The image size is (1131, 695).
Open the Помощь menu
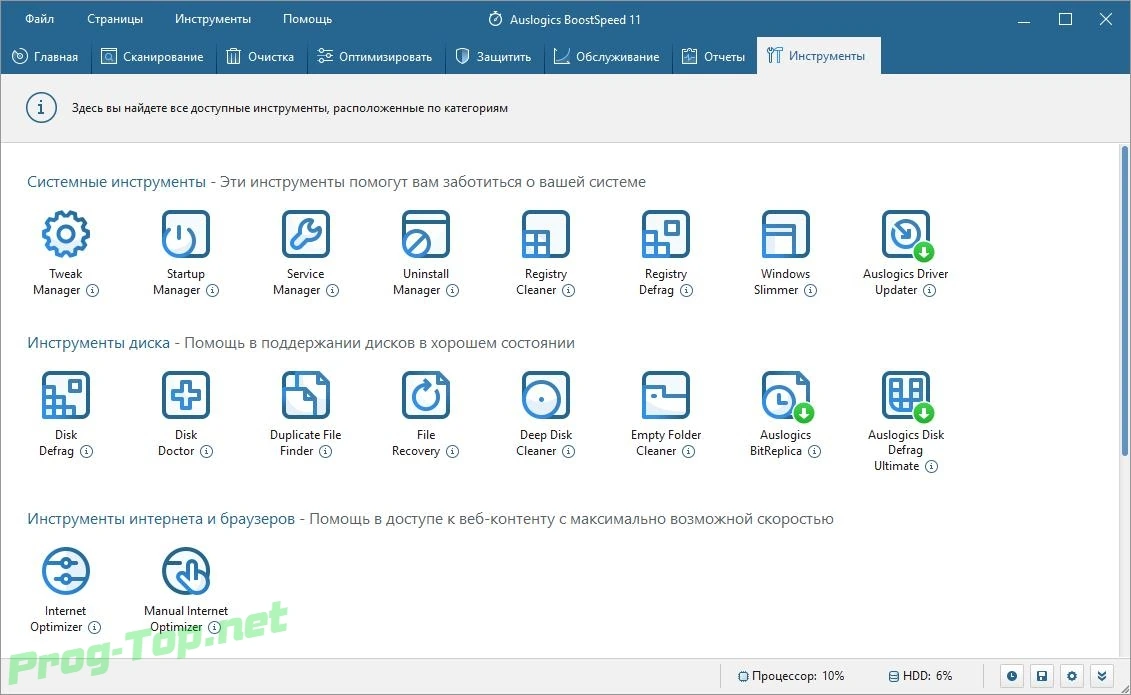[x=307, y=19]
